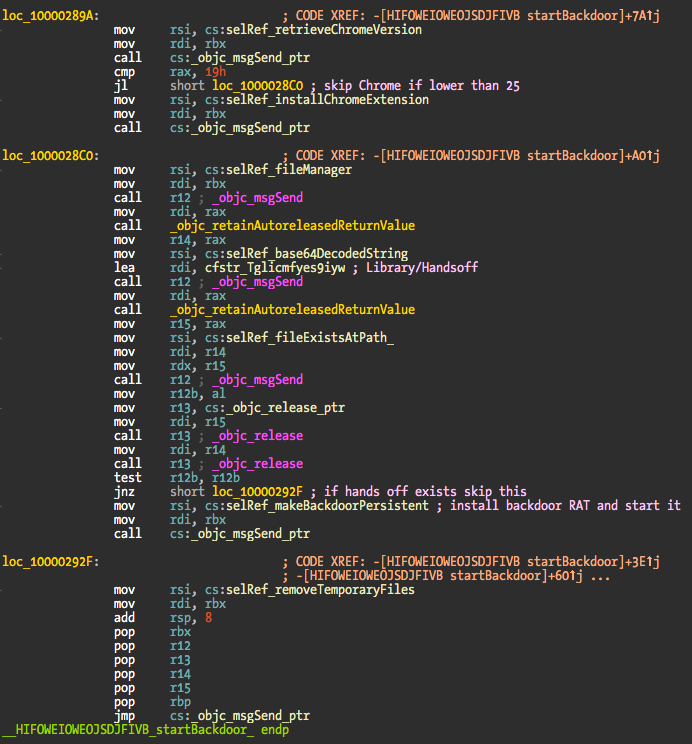Select the 19h immediate value
This screenshot has width=692, height=744.
tap(215, 72)
